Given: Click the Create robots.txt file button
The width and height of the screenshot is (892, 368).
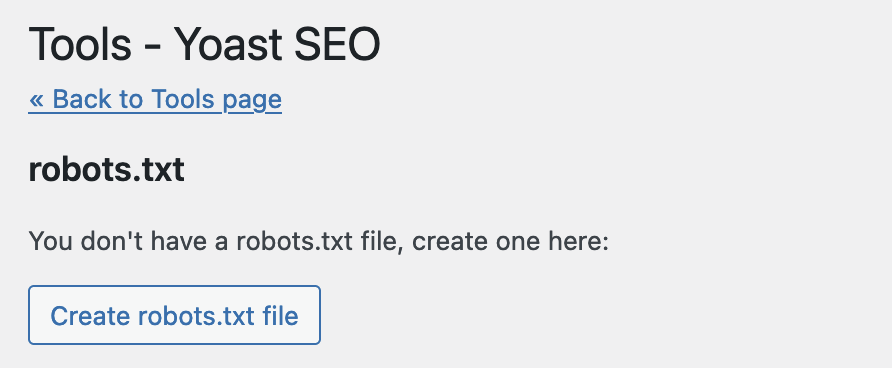Looking at the screenshot, I should coord(174,315).
